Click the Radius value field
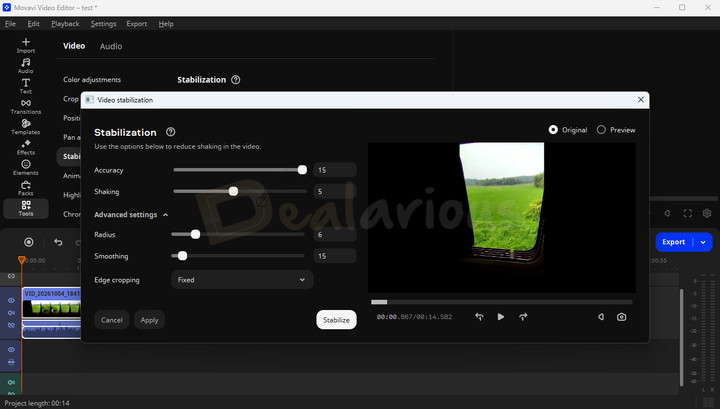Image resolution: width=720 pixels, height=409 pixels. click(335, 234)
